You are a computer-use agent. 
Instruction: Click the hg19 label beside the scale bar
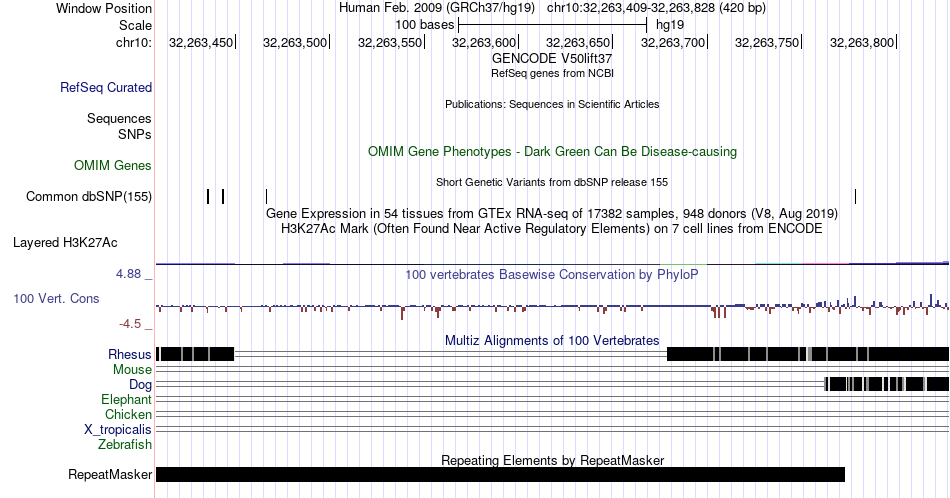670,25
